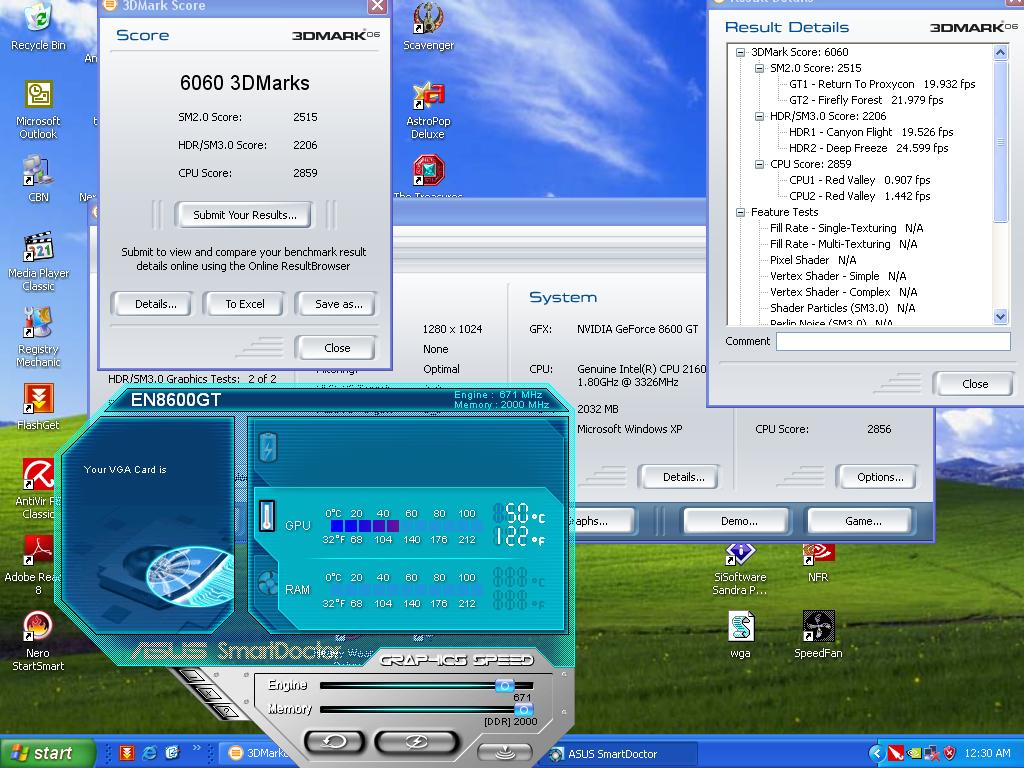Viewport: 1024px width, 768px height.
Task: Click SmartDoctor power lightning icon
Action: 268,448
